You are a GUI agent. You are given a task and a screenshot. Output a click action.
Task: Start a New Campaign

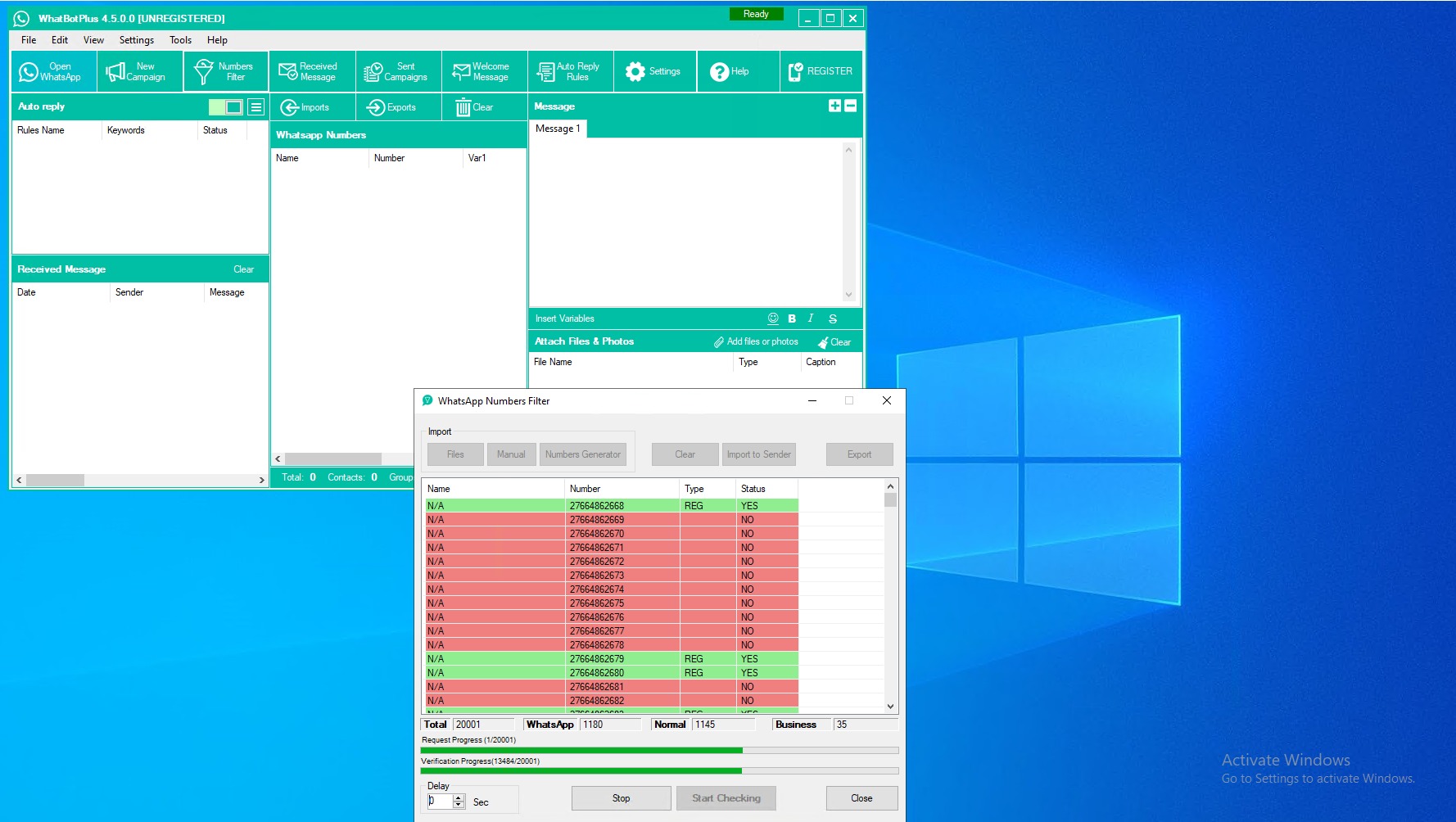pos(140,71)
